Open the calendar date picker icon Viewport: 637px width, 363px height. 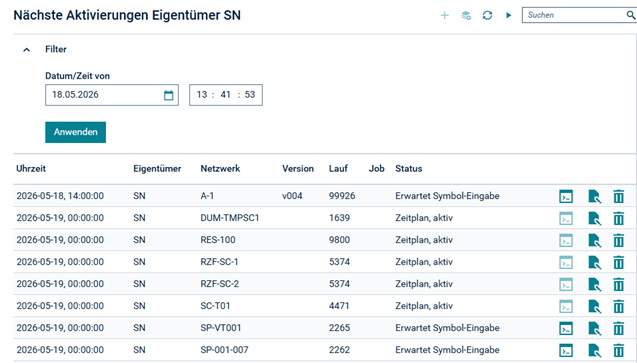pos(169,95)
